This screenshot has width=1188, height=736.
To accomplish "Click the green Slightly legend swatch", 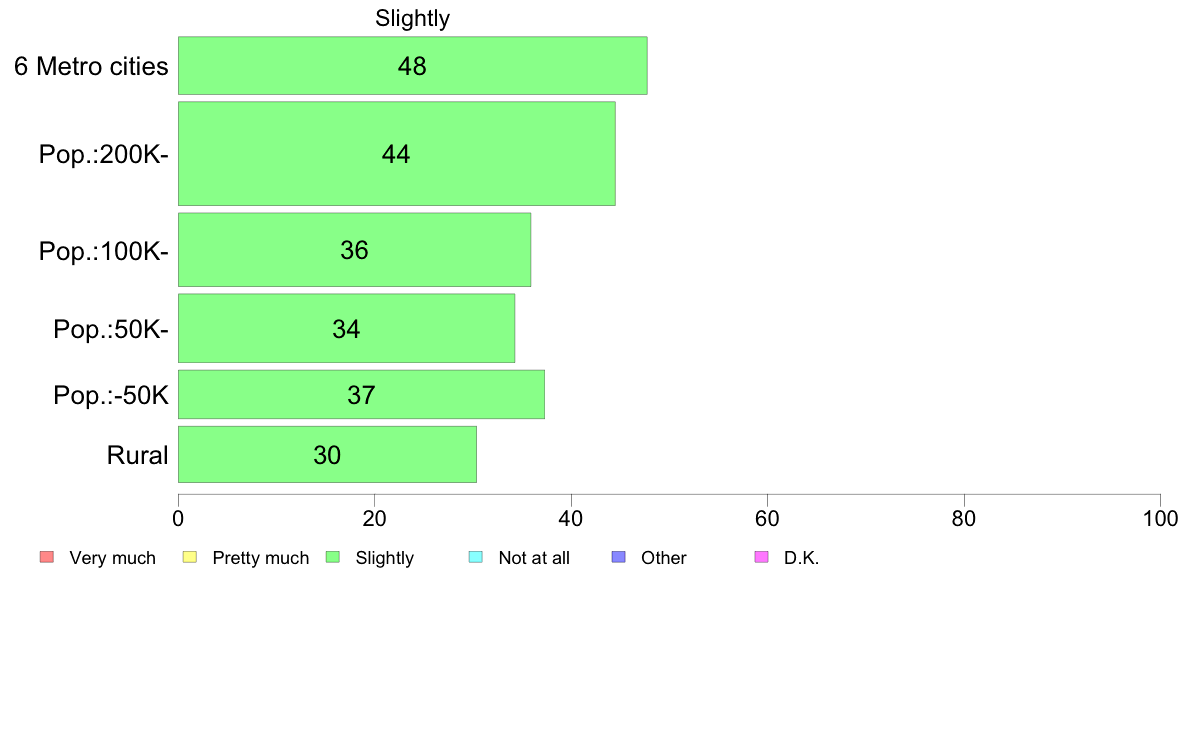I will (x=333, y=557).
